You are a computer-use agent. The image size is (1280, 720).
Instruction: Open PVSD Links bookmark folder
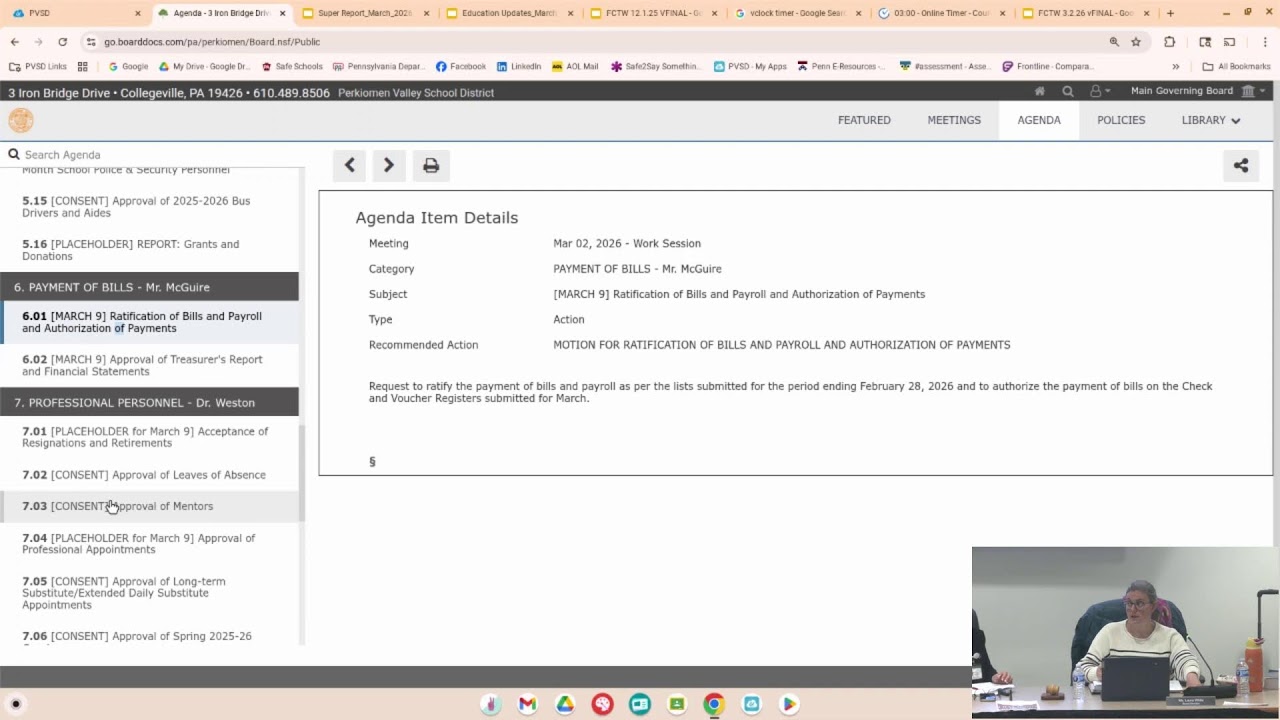(x=38, y=66)
